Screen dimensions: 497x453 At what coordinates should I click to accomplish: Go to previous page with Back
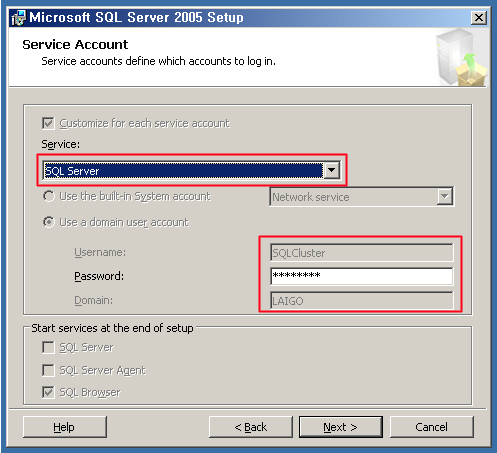coord(251,427)
